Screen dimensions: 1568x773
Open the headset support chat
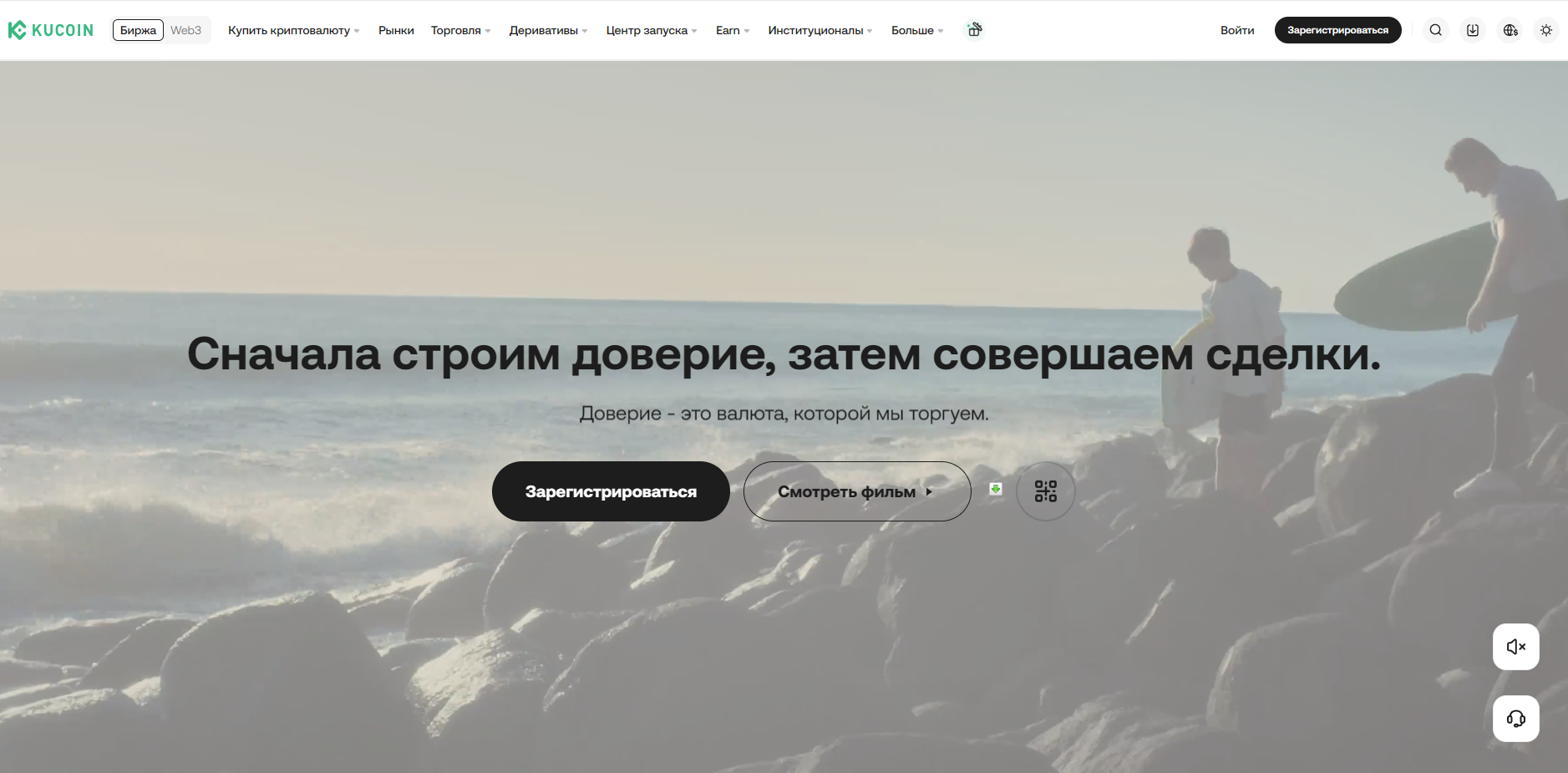1515,719
